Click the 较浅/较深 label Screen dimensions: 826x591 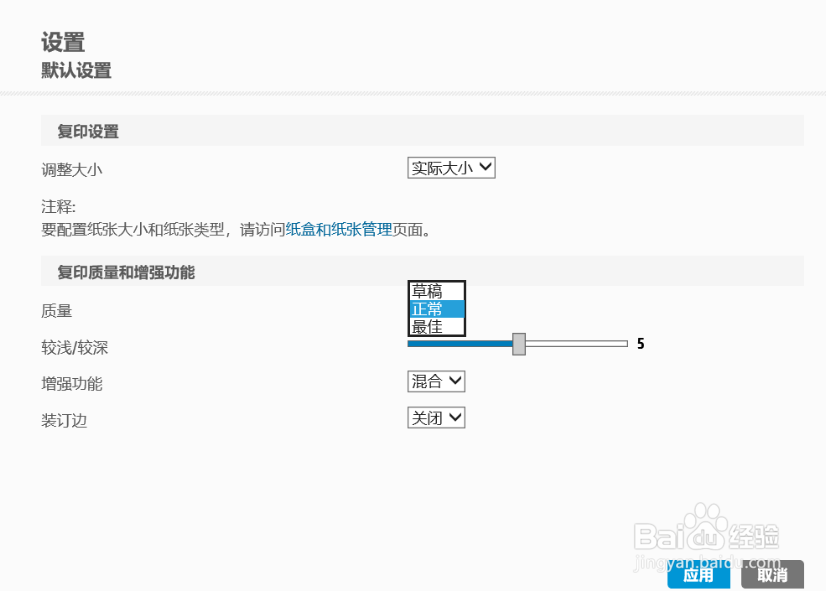click(74, 348)
